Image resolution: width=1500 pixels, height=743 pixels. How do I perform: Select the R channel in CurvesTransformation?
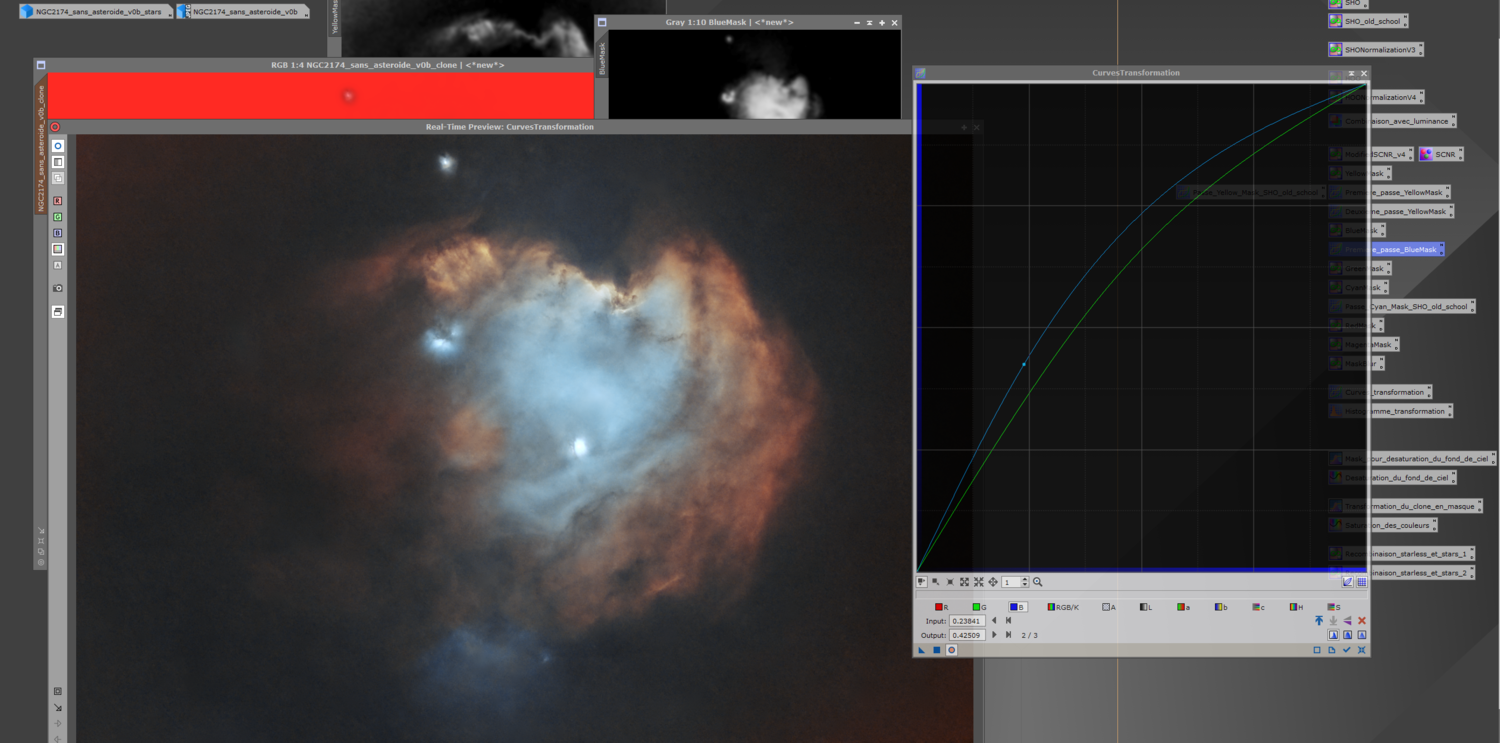coord(941,607)
